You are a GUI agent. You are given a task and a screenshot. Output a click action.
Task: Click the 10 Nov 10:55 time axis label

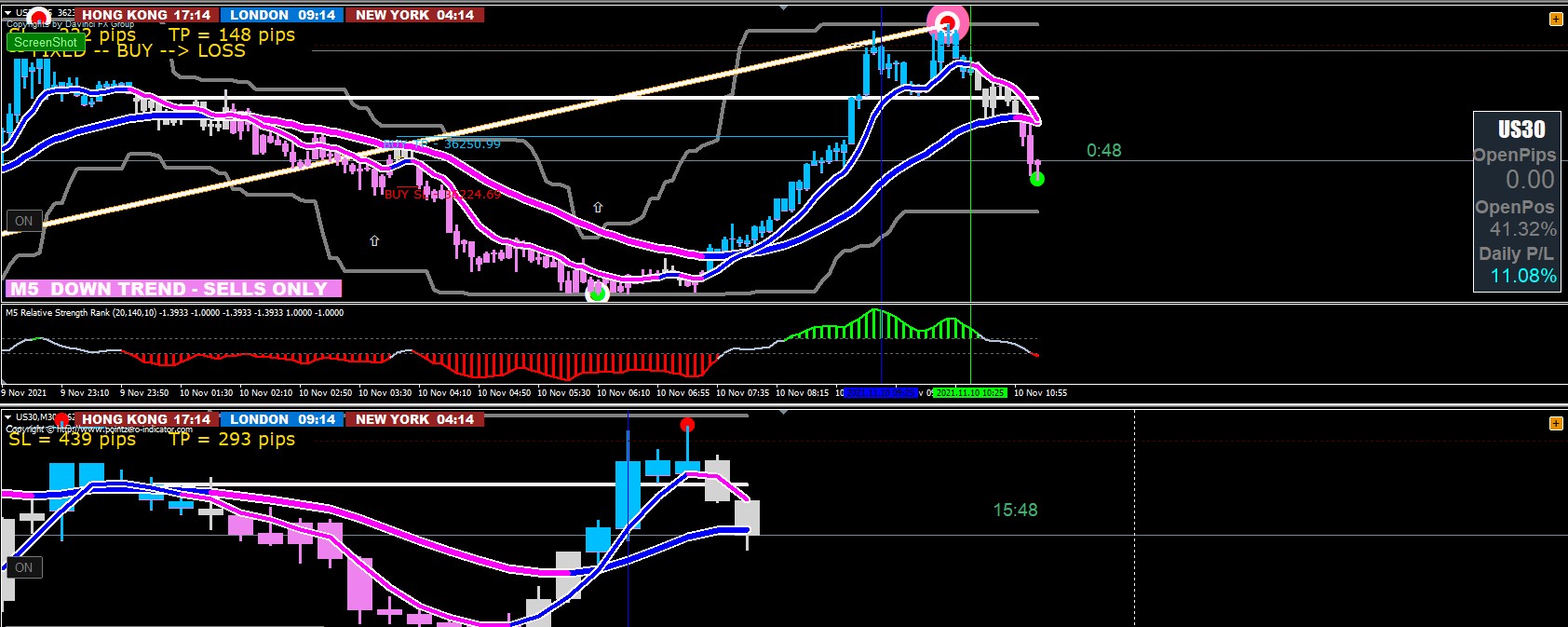click(x=1040, y=393)
